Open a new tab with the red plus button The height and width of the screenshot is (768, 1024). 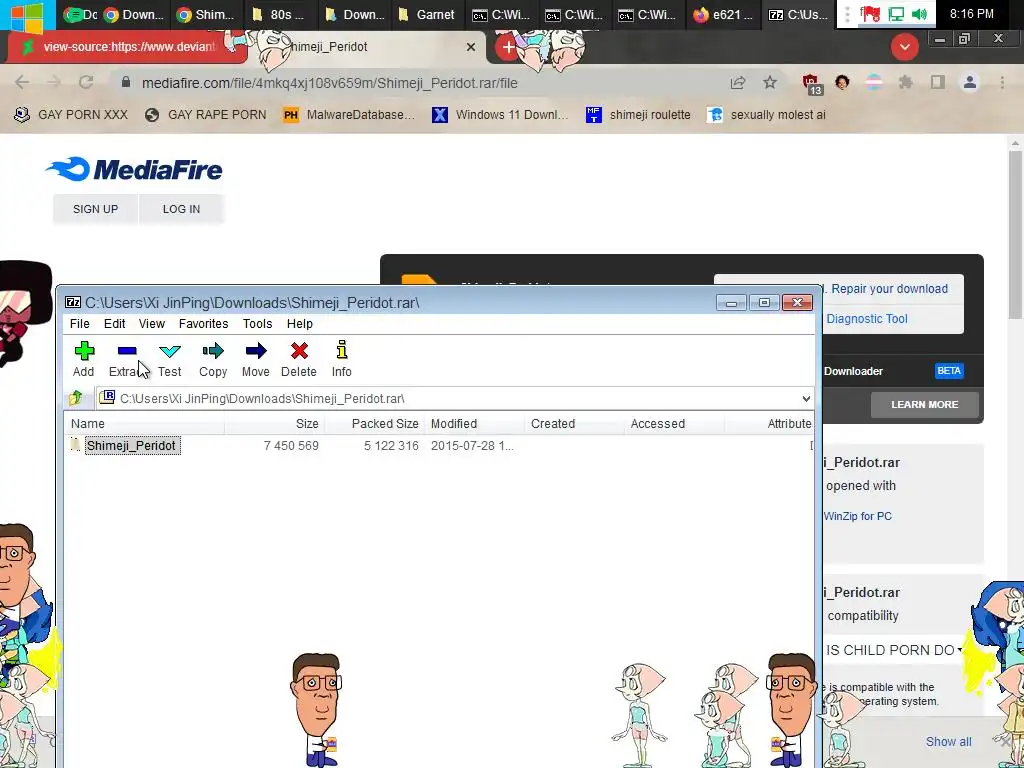tap(508, 47)
